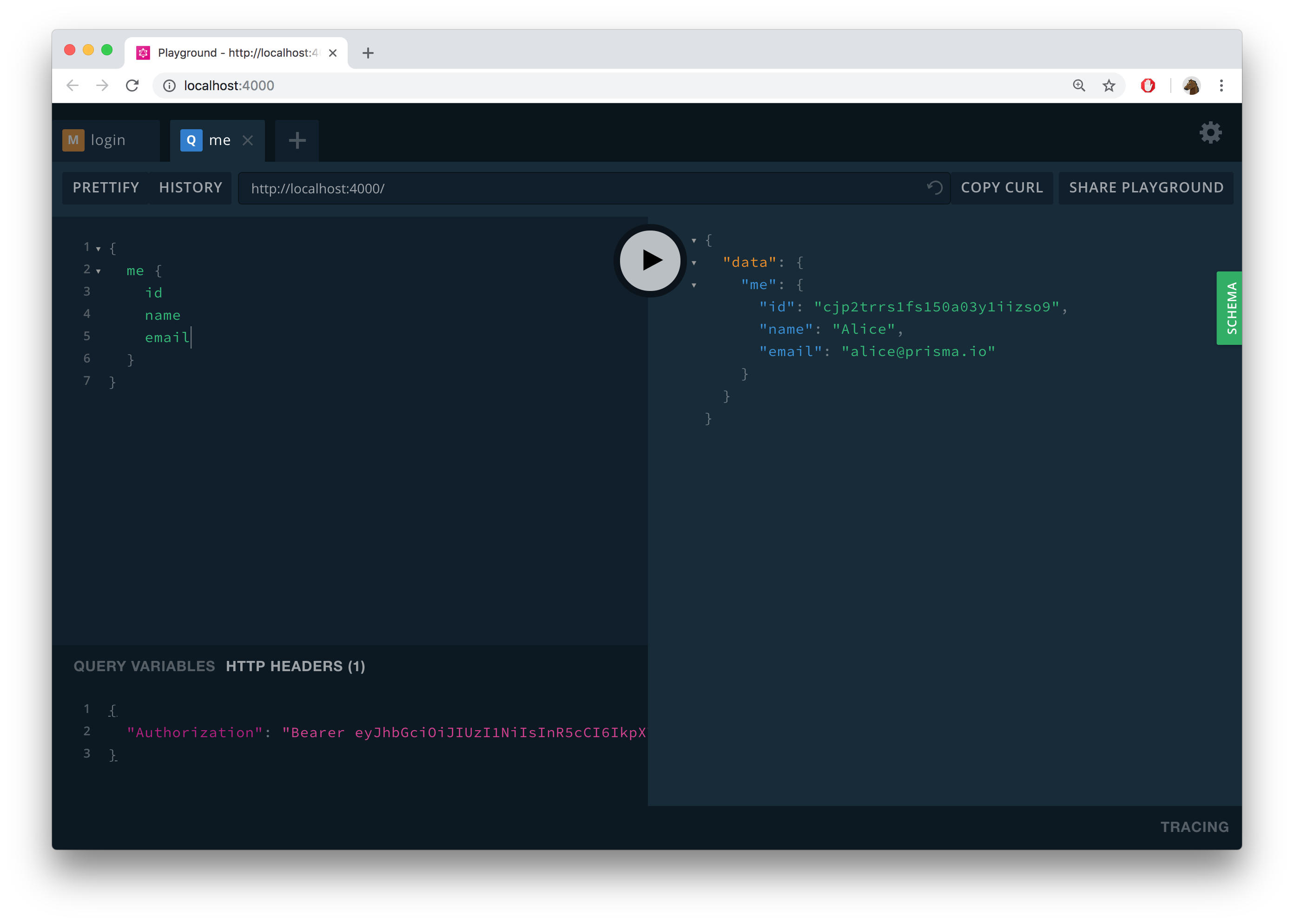The width and height of the screenshot is (1294, 924).
Task: Bookmark page with star icon
Action: pos(1109,86)
